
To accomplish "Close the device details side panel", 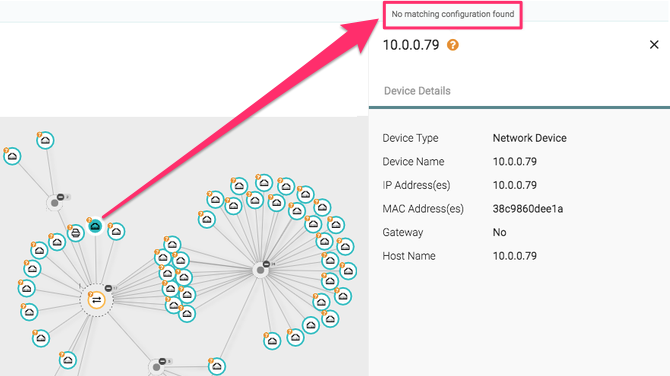I will pos(654,44).
